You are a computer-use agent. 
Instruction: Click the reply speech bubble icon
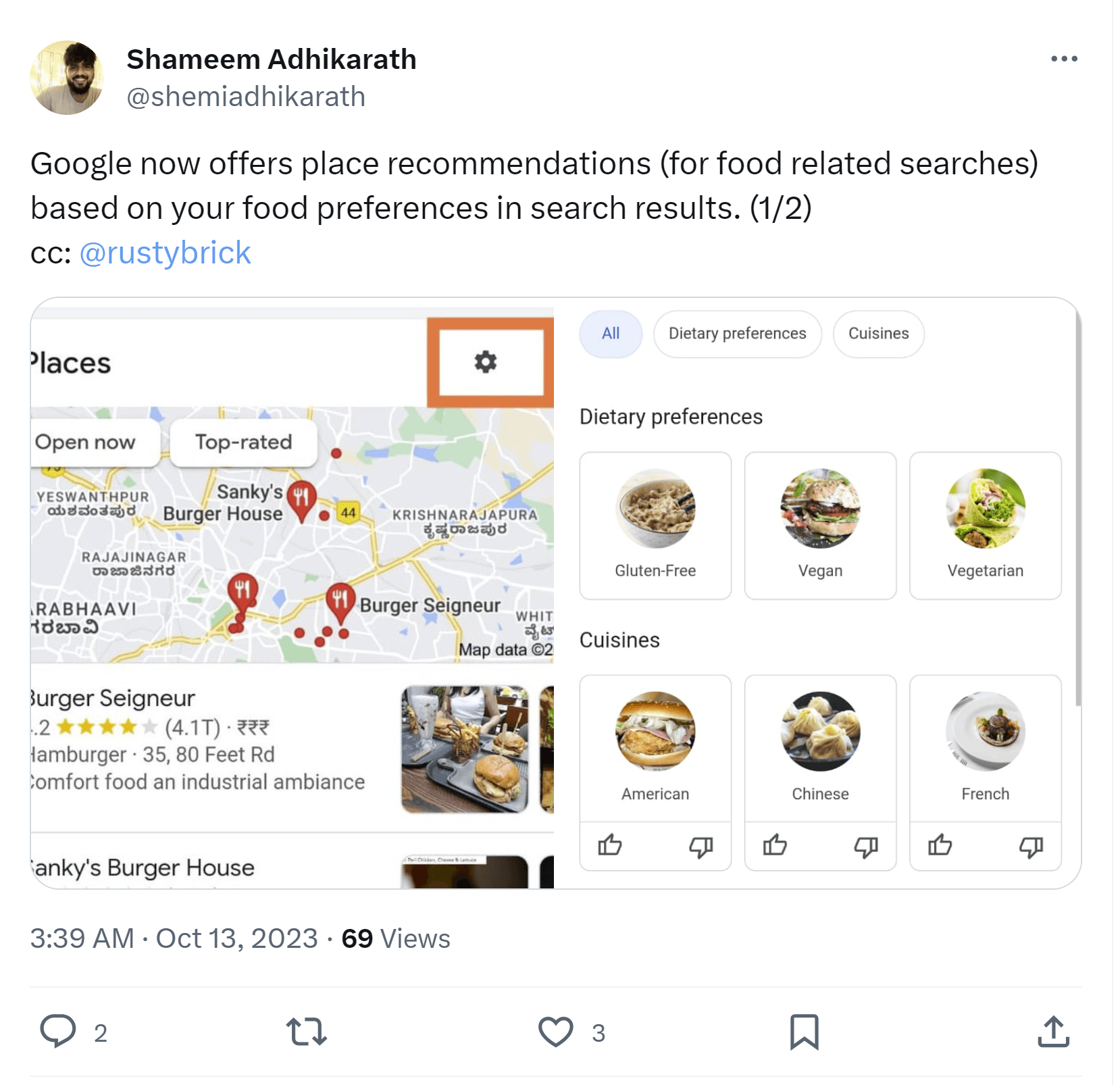(x=58, y=1032)
